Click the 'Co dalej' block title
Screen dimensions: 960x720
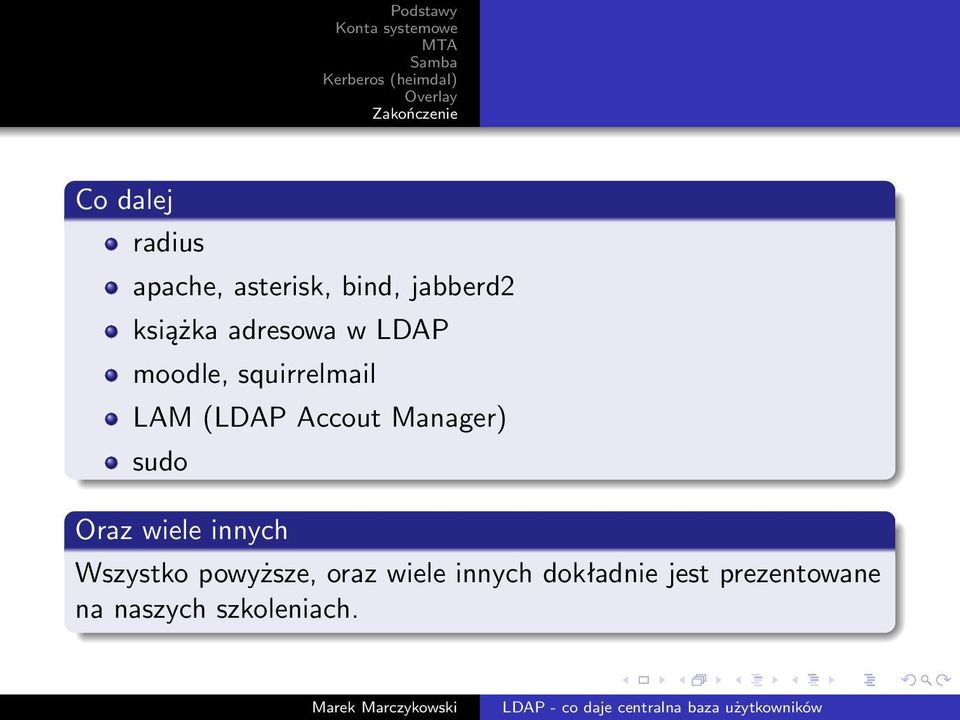click(x=124, y=200)
